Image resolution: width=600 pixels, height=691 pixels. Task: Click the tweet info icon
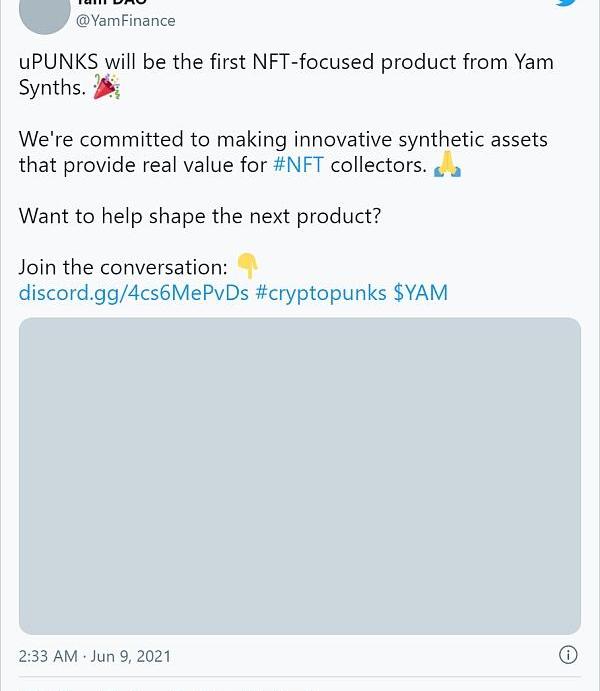pyautogui.click(x=568, y=655)
